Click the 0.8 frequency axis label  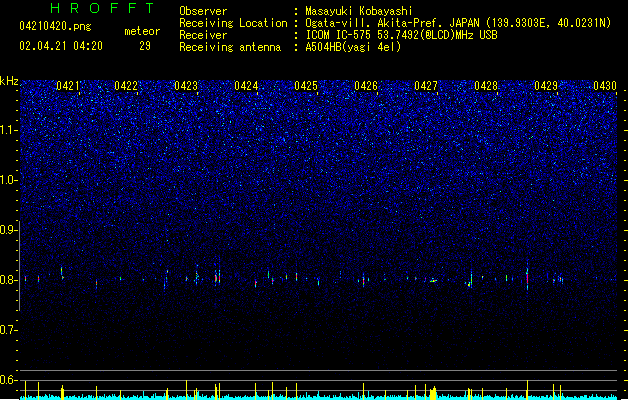pyautogui.click(x=8, y=280)
